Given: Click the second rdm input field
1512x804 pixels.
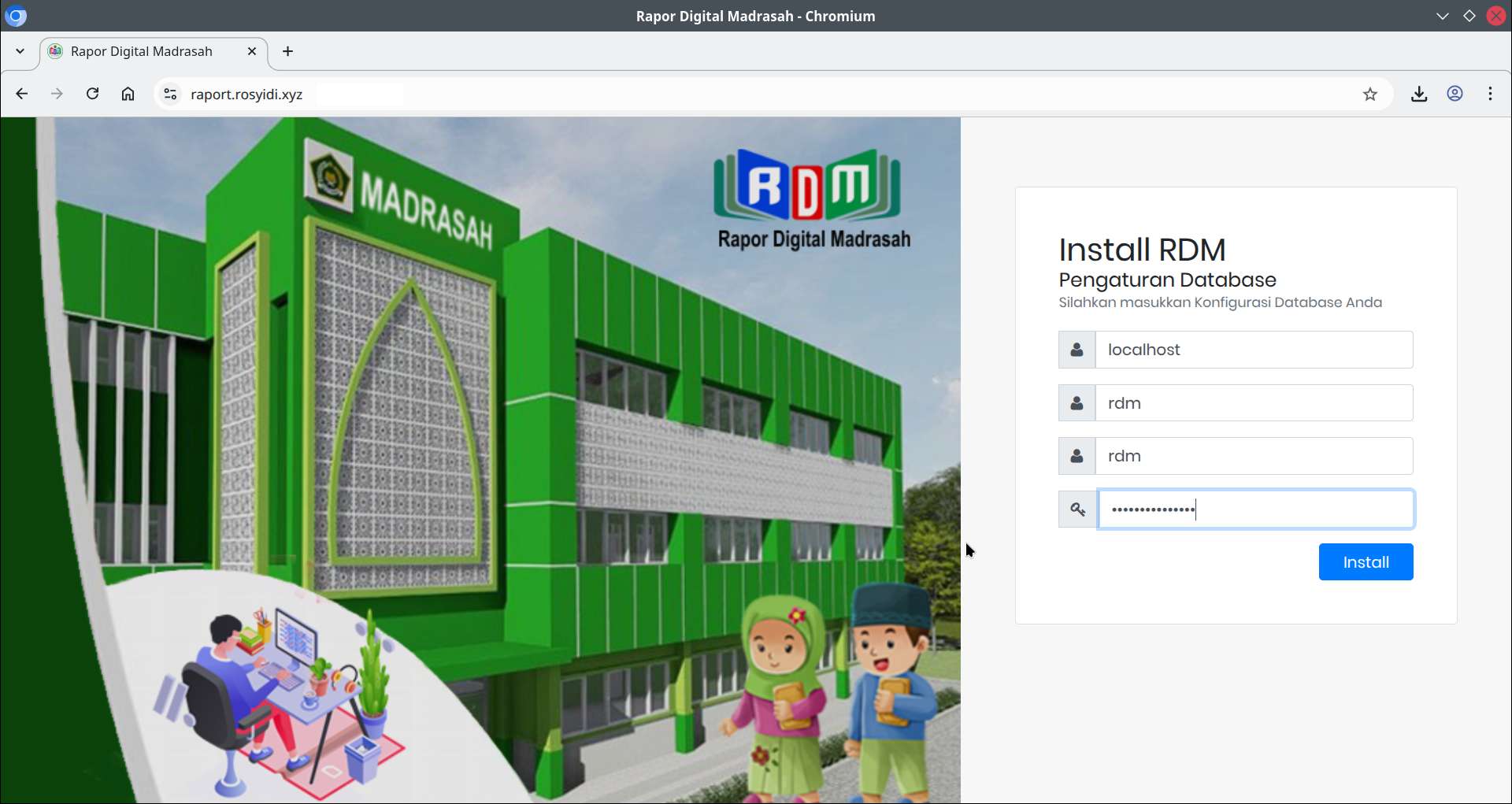Looking at the screenshot, I should coord(1254,456).
